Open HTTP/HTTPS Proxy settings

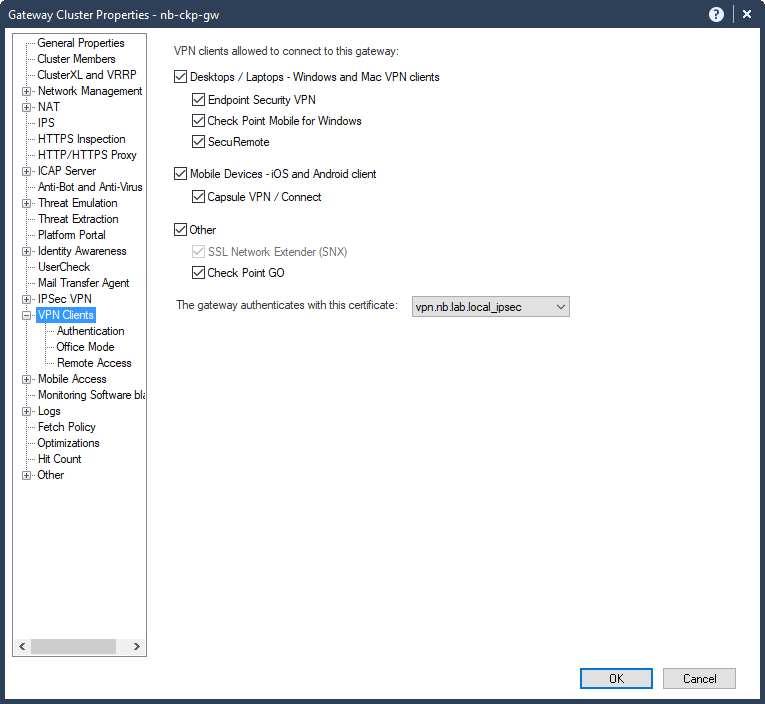[87, 155]
